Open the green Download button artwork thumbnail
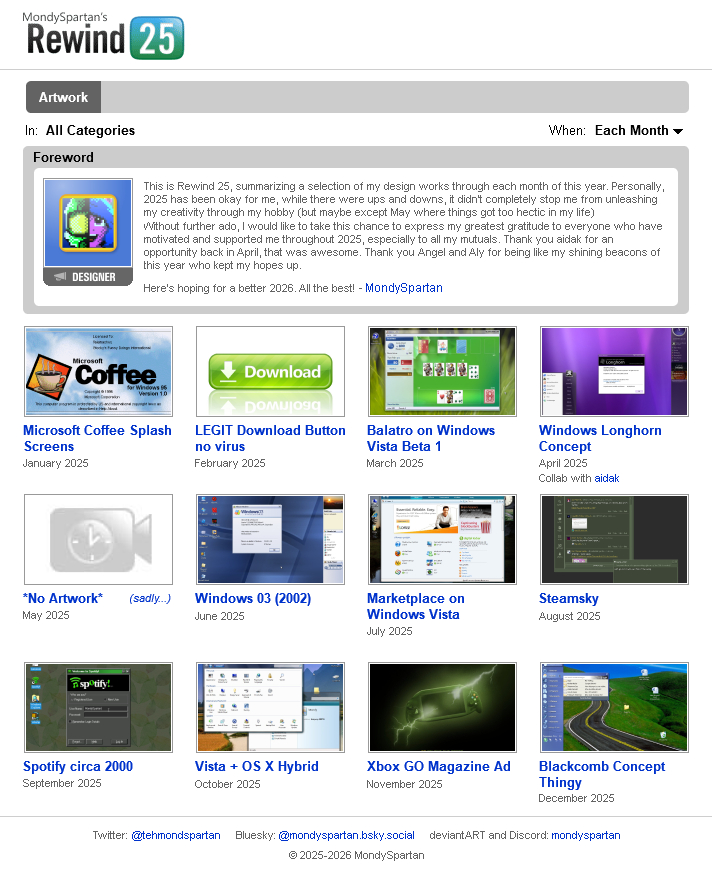 click(270, 371)
